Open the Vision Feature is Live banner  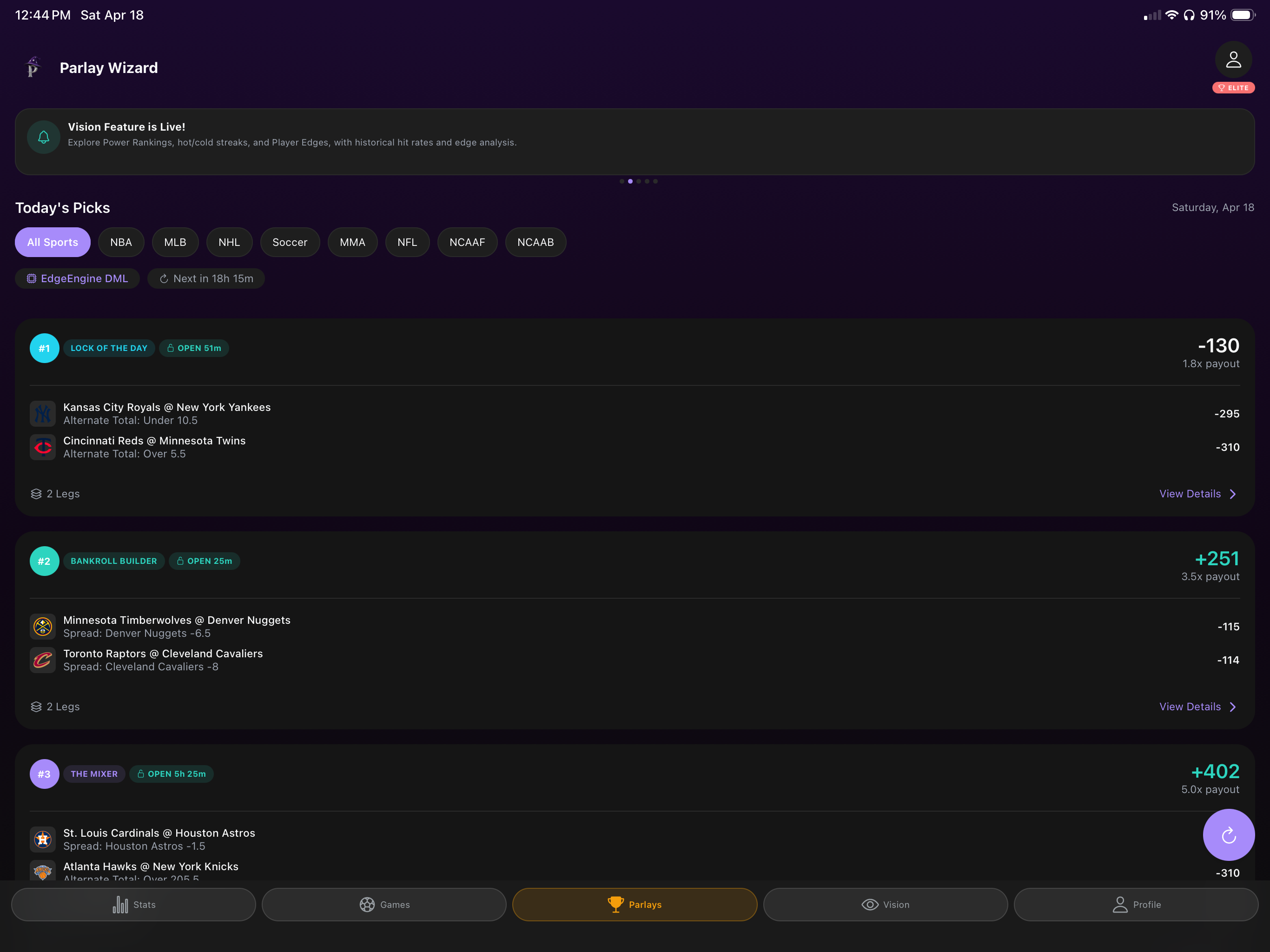[635, 142]
